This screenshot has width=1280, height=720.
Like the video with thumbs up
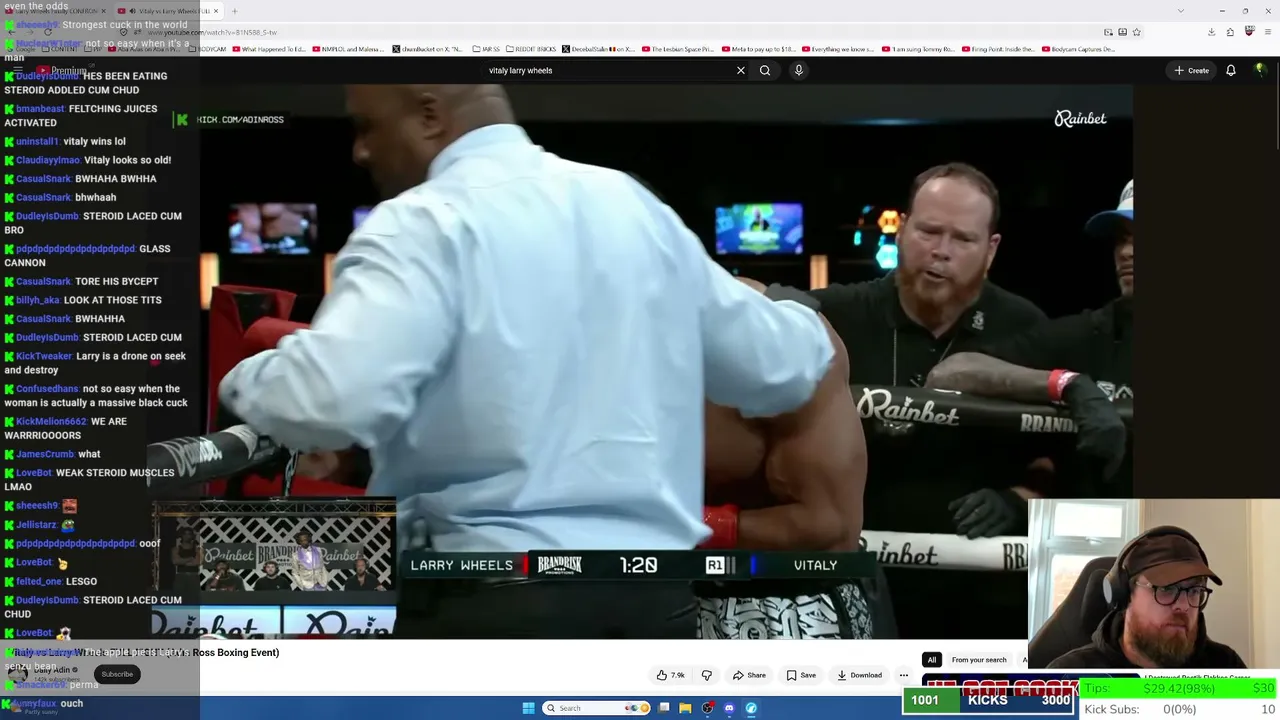click(671, 675)
